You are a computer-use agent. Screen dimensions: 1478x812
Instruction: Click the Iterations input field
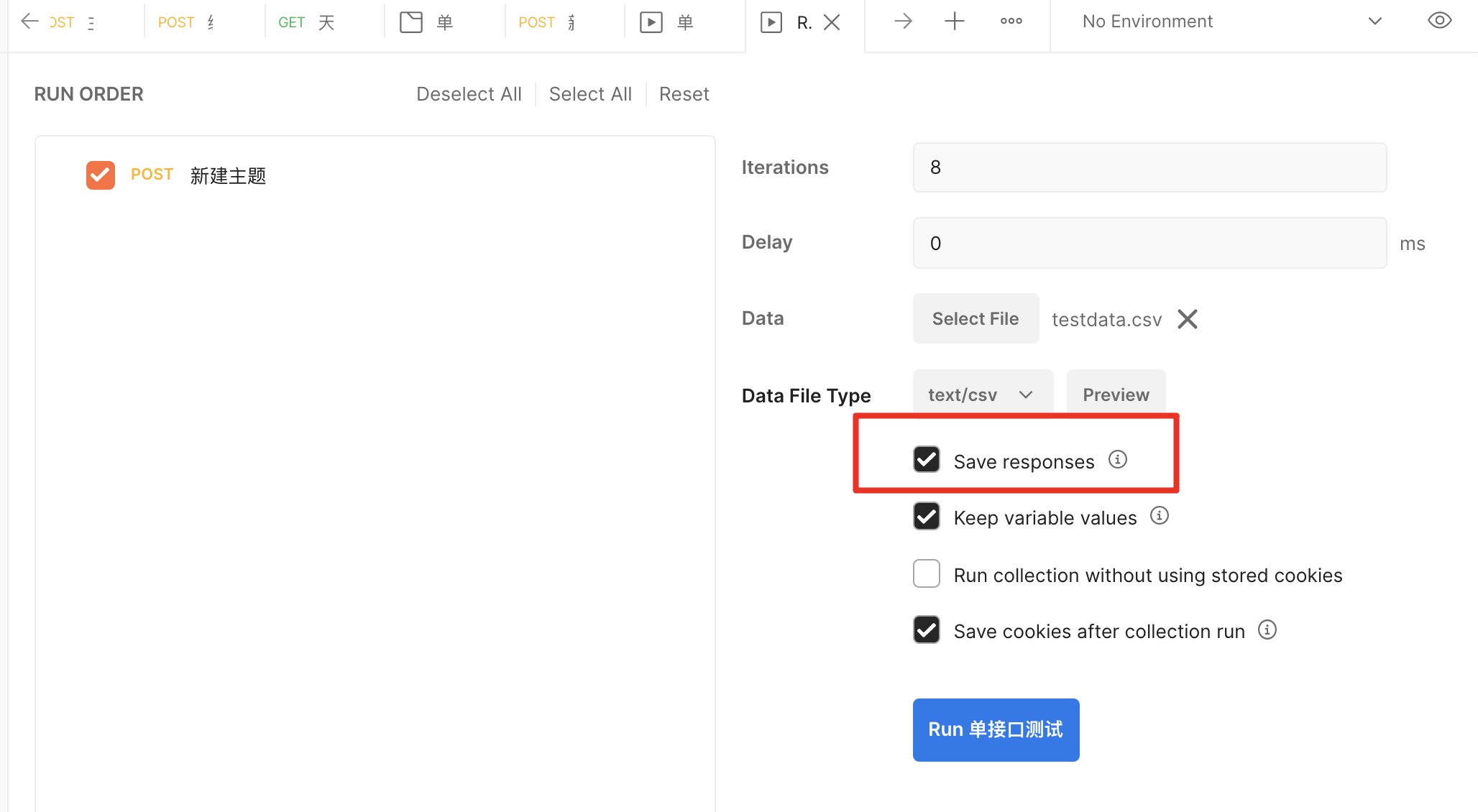click(1149, 167)
